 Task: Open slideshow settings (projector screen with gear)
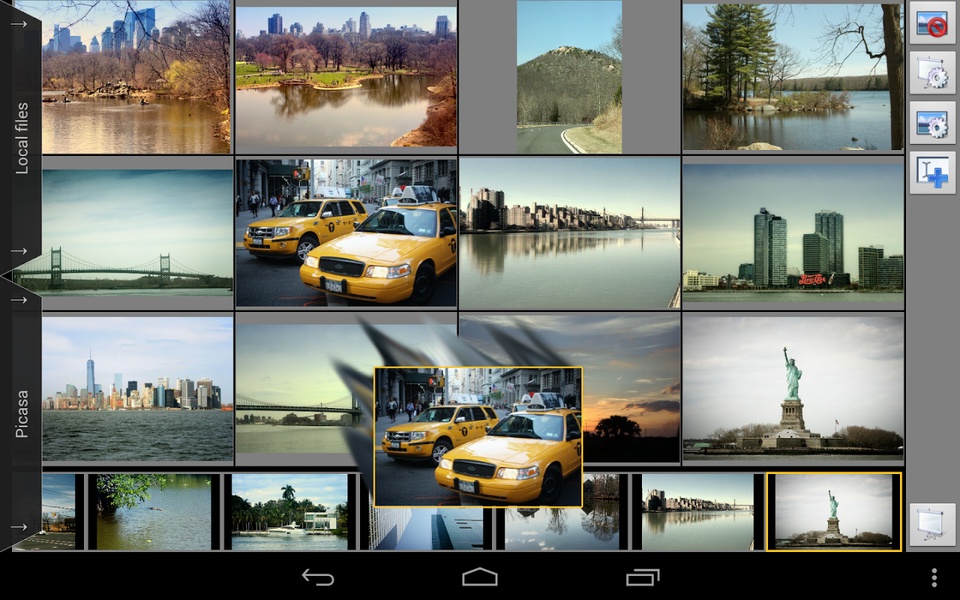point(932,73)
